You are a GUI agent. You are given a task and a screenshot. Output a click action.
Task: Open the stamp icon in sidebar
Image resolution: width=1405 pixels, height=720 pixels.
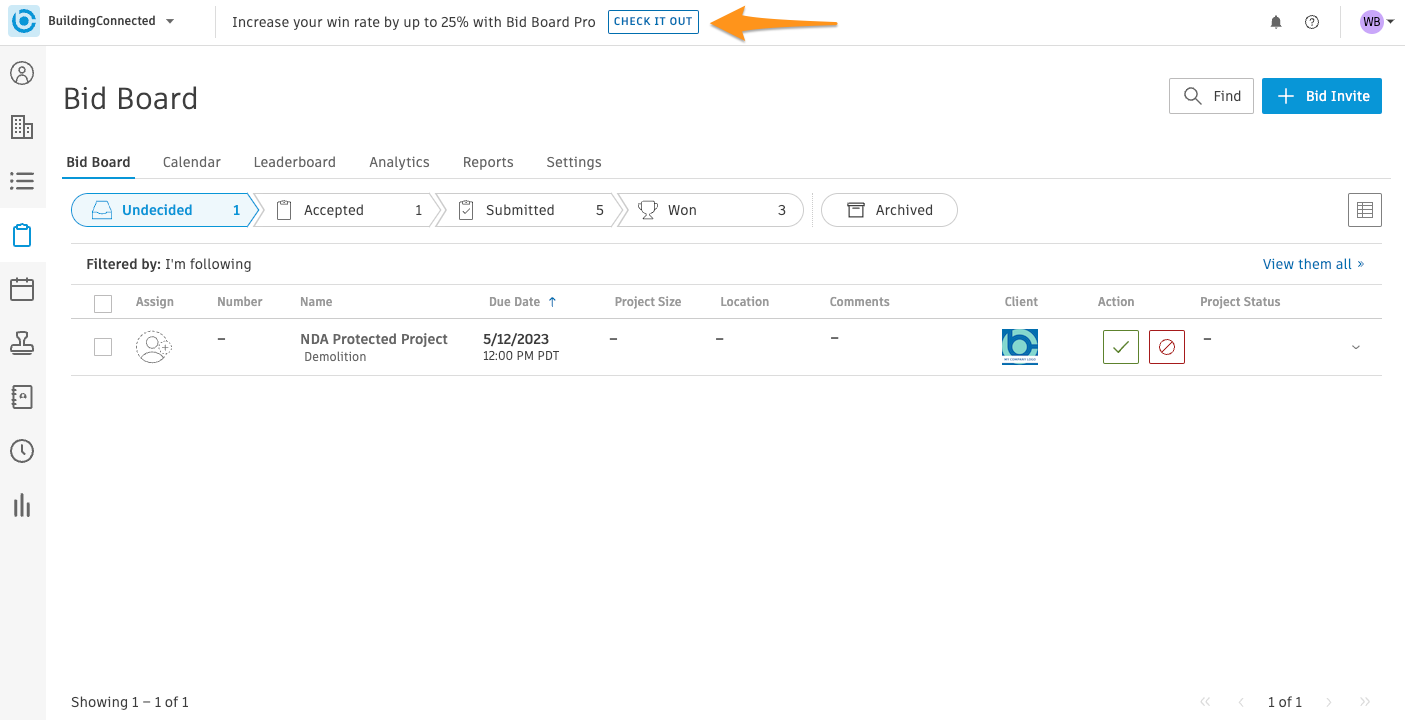pos(22,343)
